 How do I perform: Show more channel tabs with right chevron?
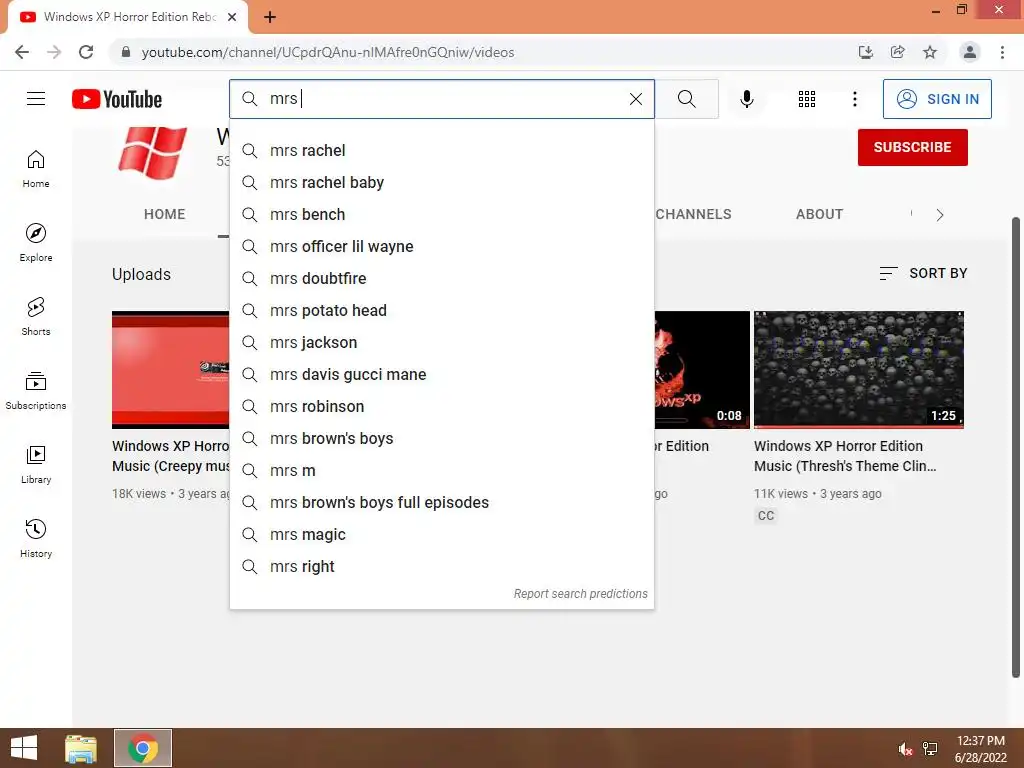point(940,215)
